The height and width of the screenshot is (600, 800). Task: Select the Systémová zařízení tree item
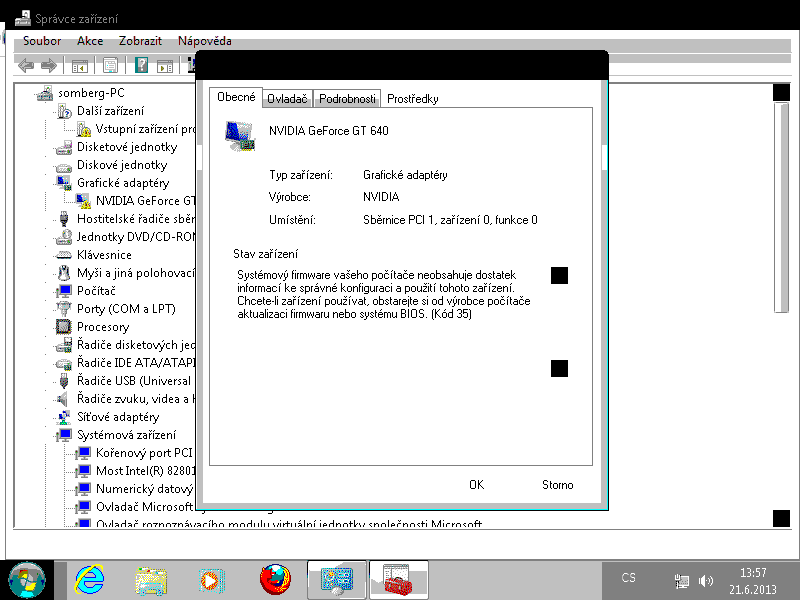[x=127, y=435]
